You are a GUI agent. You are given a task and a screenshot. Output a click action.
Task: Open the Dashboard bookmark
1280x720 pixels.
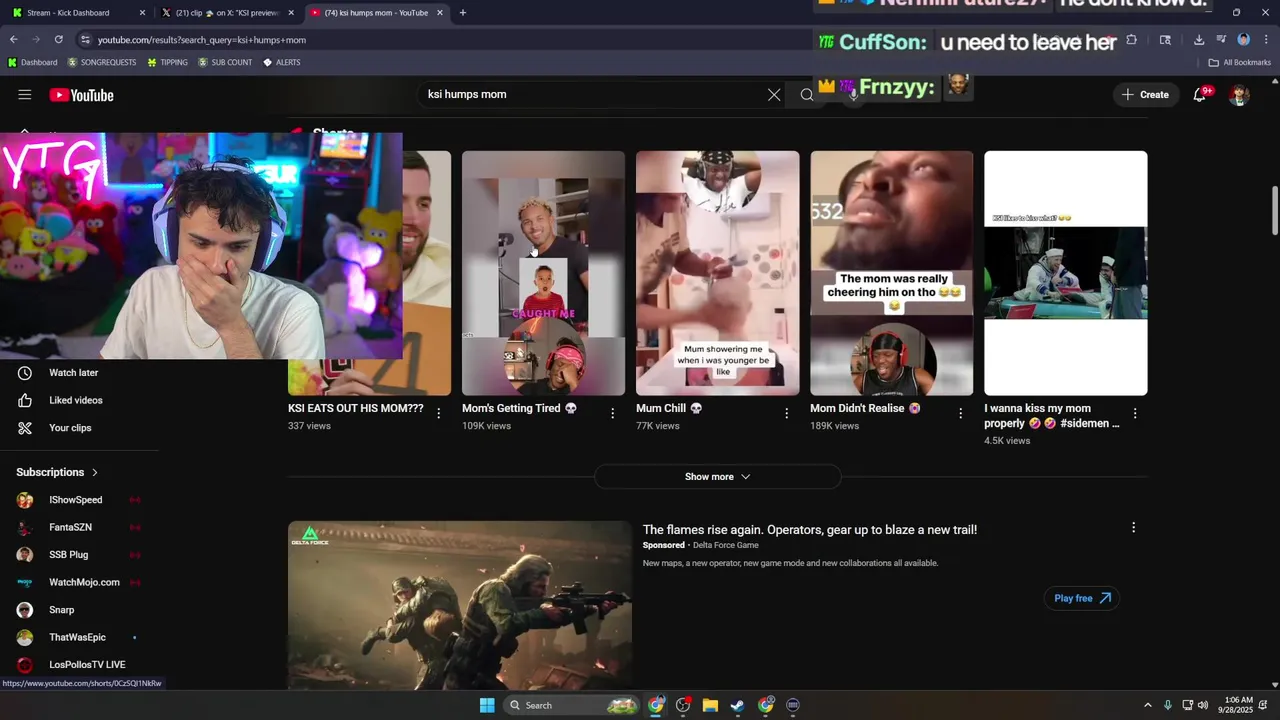[x=33, y=62]
